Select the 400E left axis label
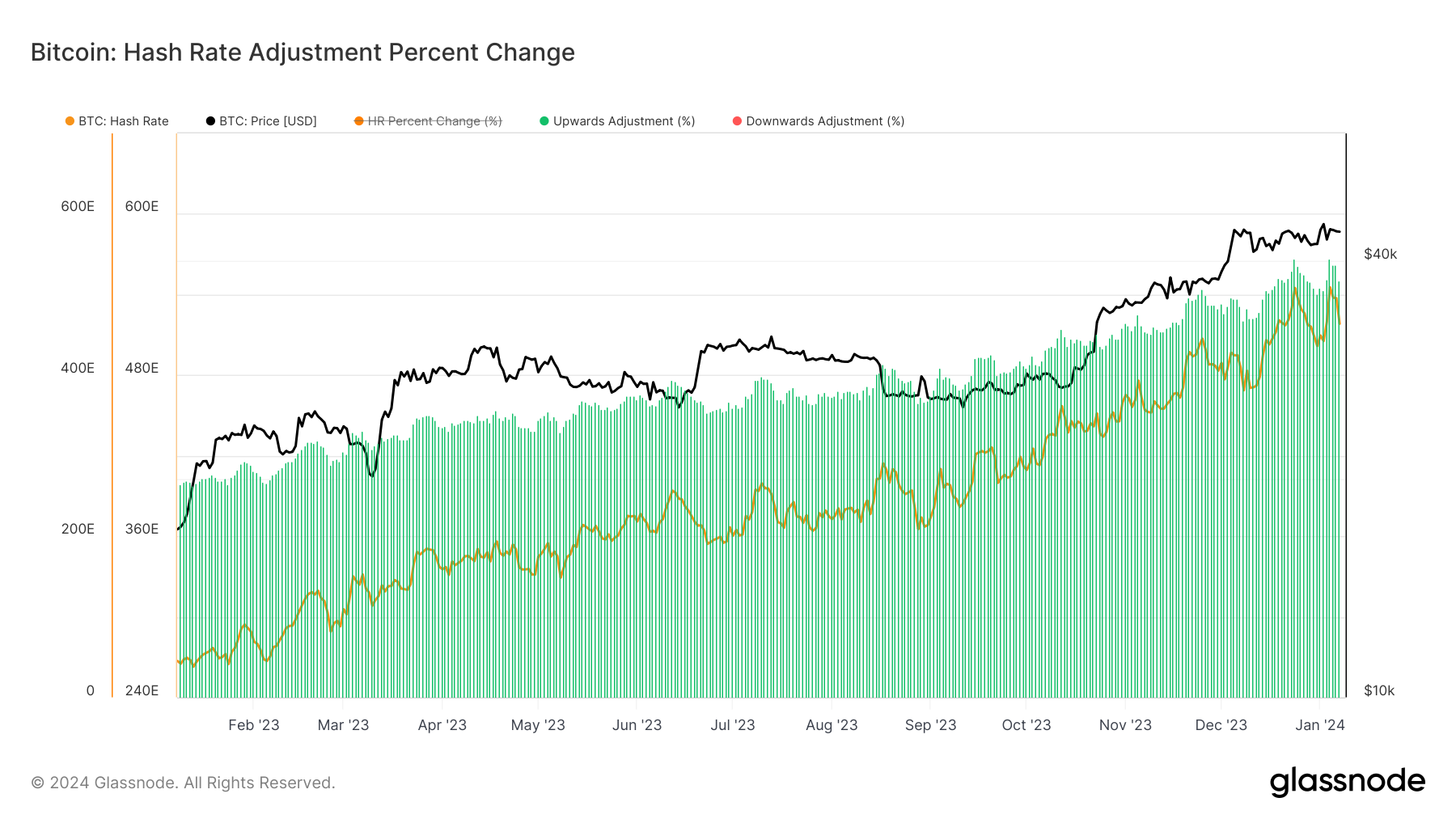Image resolution: width=1456 pixels, height=819 pixels. tap(78, 368)
